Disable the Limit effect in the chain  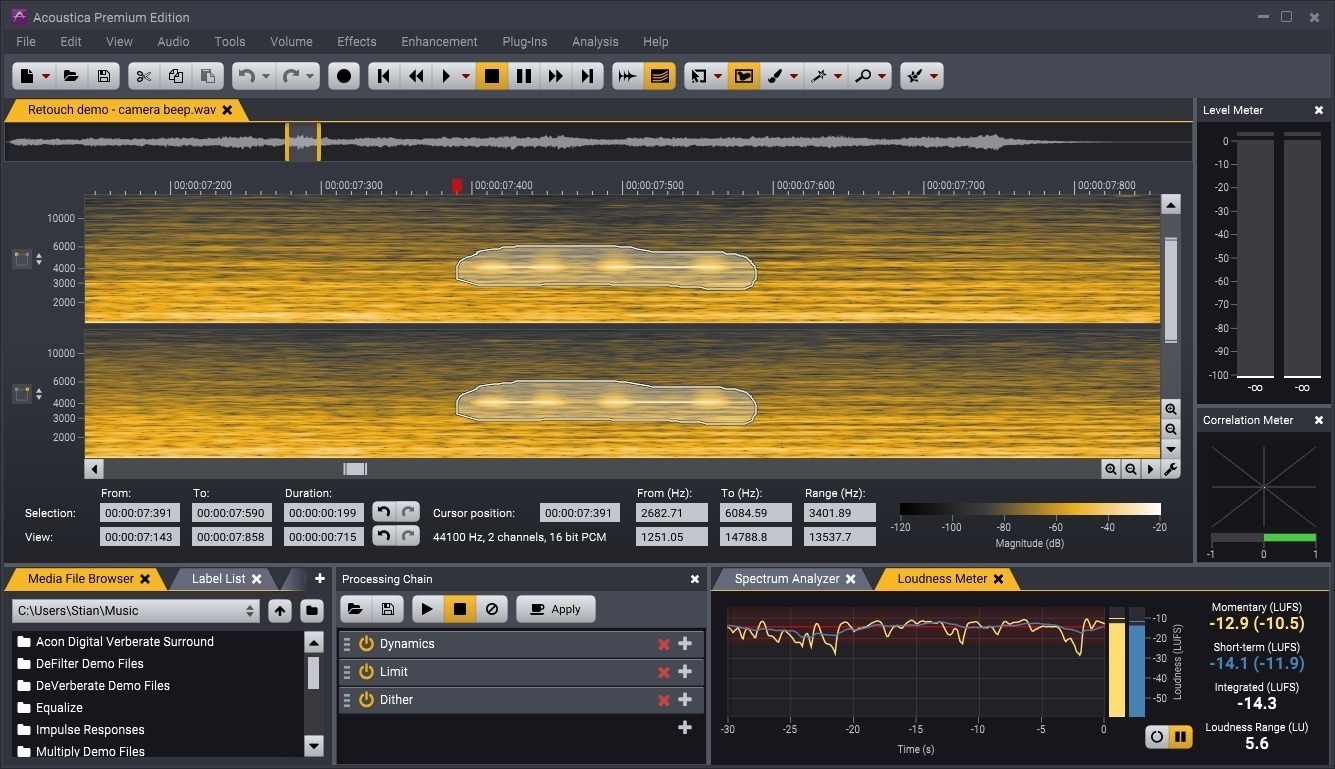pyautogui.click(x=366, y=671)
